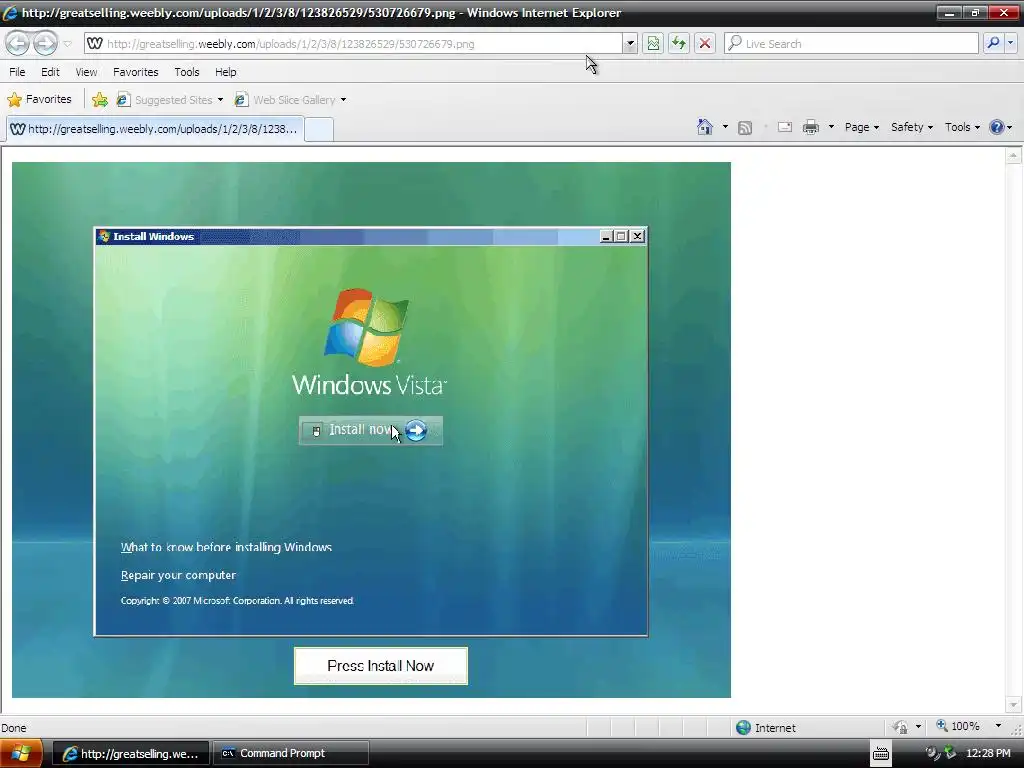Click the browser Back arrow button
The width and height of the screenshot is (1024, 768).
[18, 44]
